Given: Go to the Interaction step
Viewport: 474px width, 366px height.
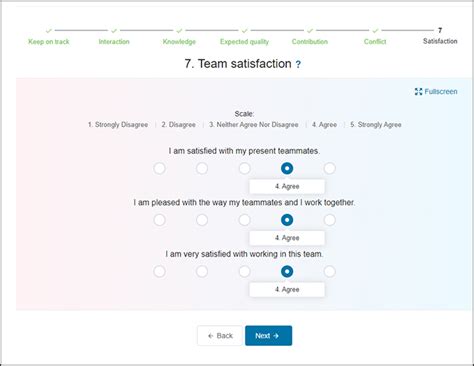Looking at the screenshot, I should click(114, 42).
